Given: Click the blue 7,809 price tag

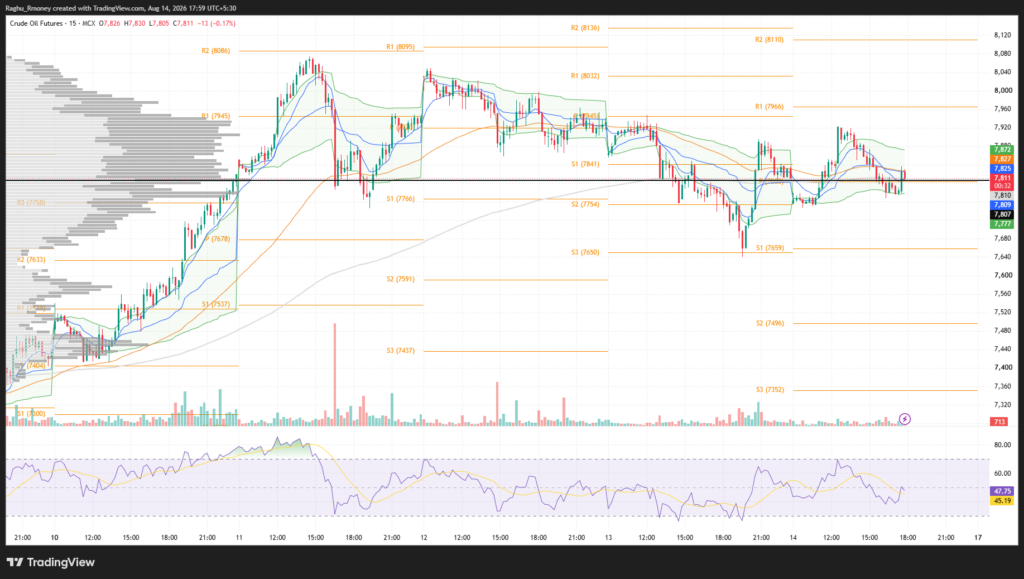Looking at the screenshot, I should click(x=1002, y=205).
